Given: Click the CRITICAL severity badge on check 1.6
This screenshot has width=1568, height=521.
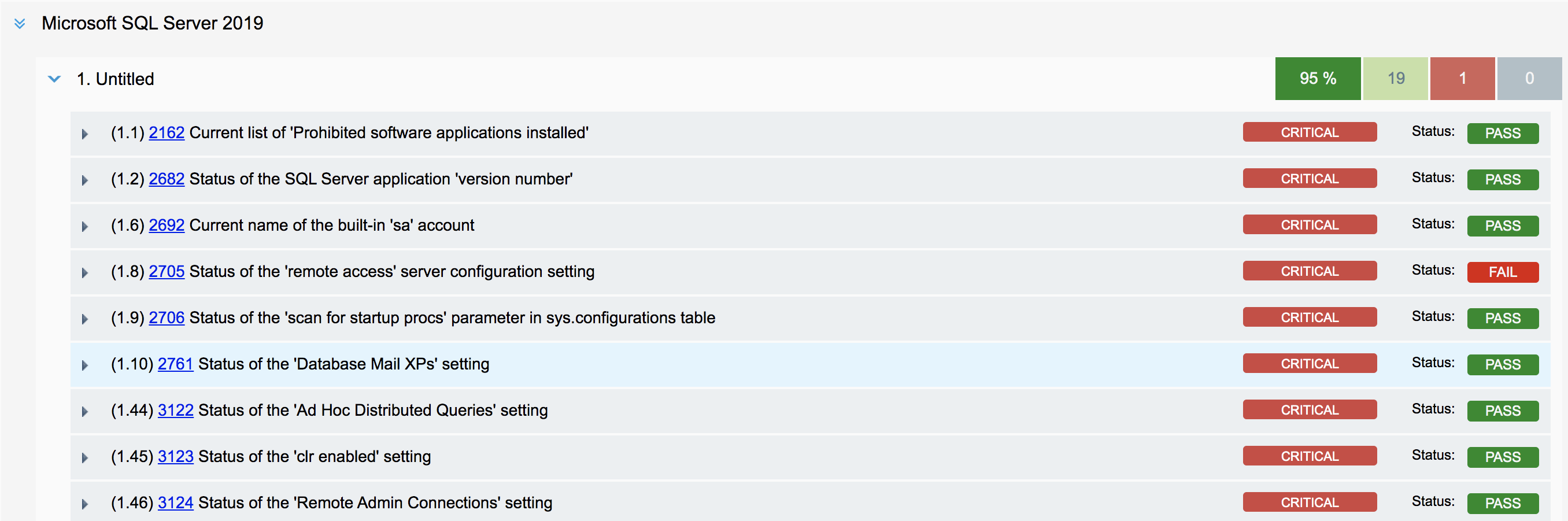Looking at the screenshot, I should tap(1310, 224).
